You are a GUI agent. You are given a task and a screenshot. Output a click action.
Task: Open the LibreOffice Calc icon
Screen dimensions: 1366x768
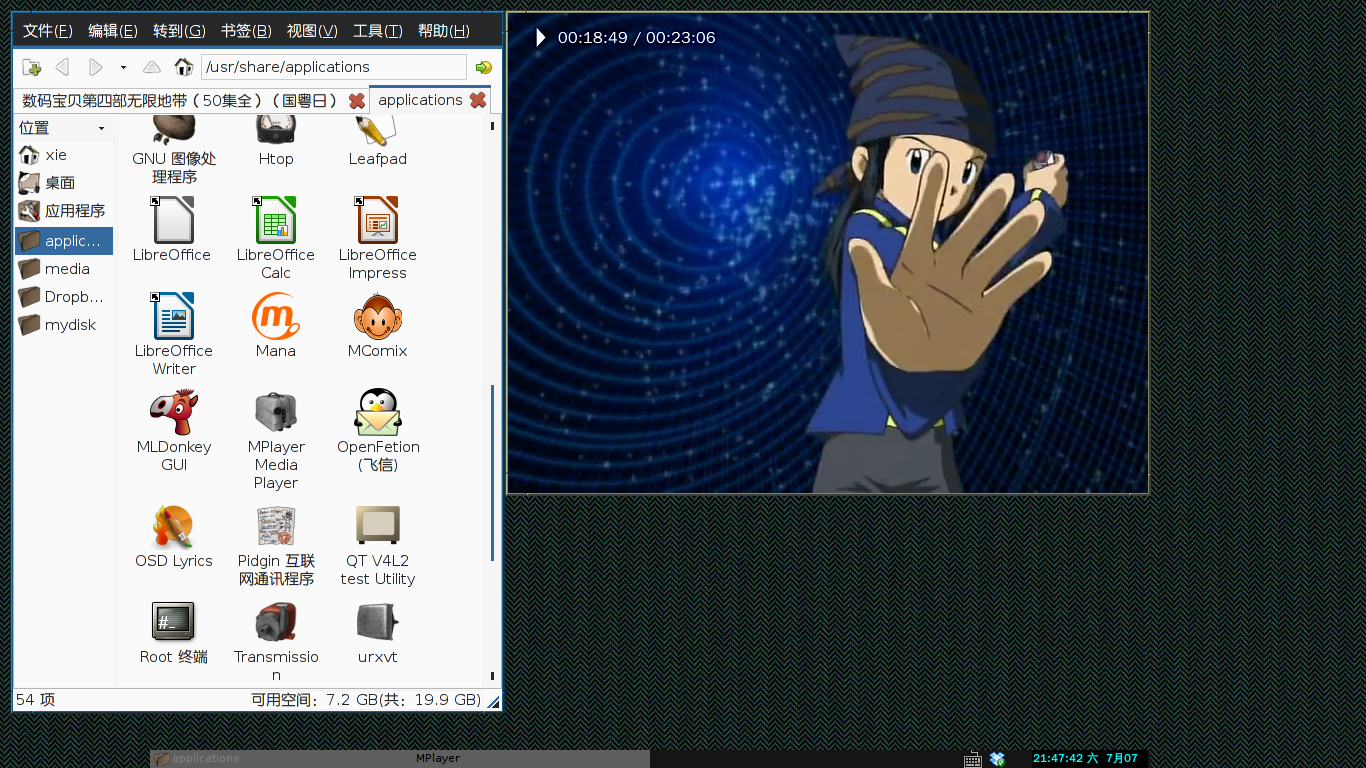pyautogui.click(x=276, y=220)
